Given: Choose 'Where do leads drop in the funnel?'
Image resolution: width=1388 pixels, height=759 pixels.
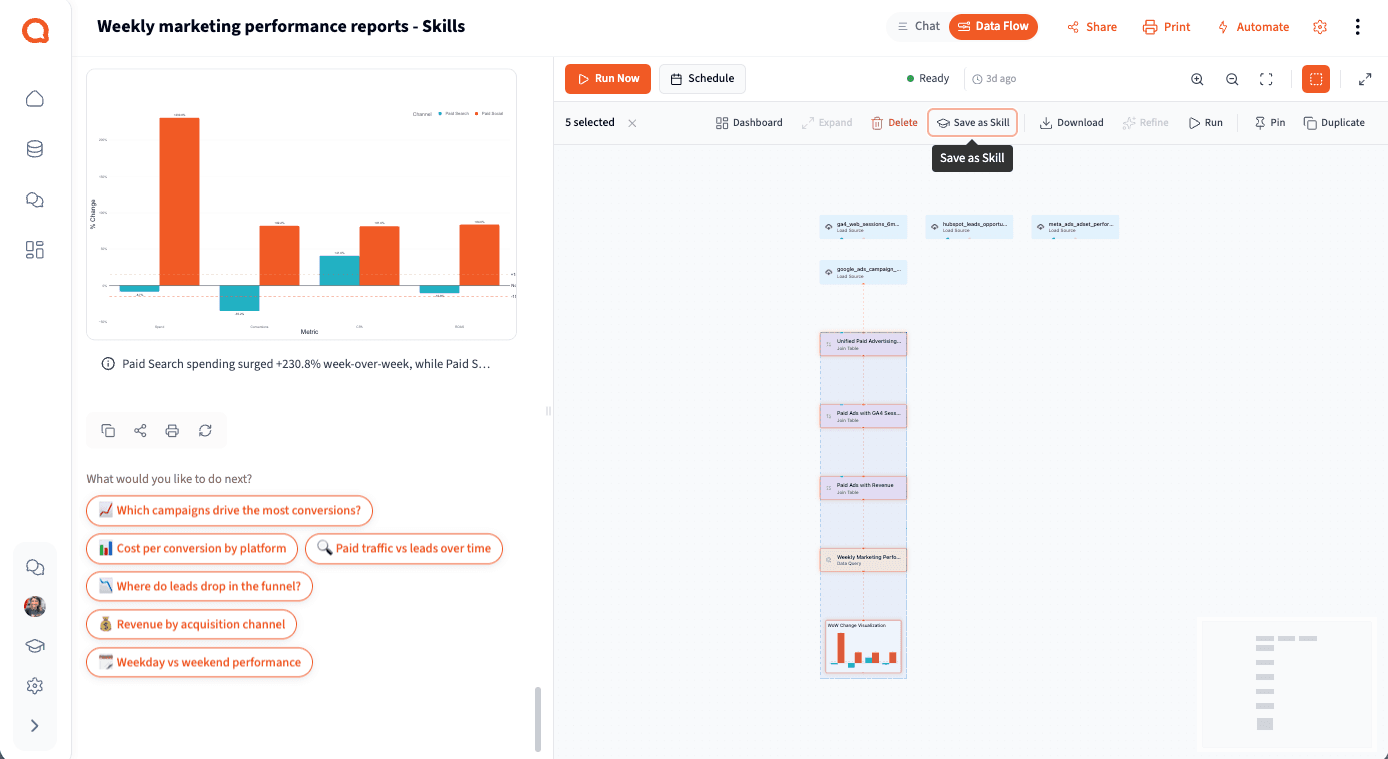Looking at the screenshot, I should coord(200,586).
